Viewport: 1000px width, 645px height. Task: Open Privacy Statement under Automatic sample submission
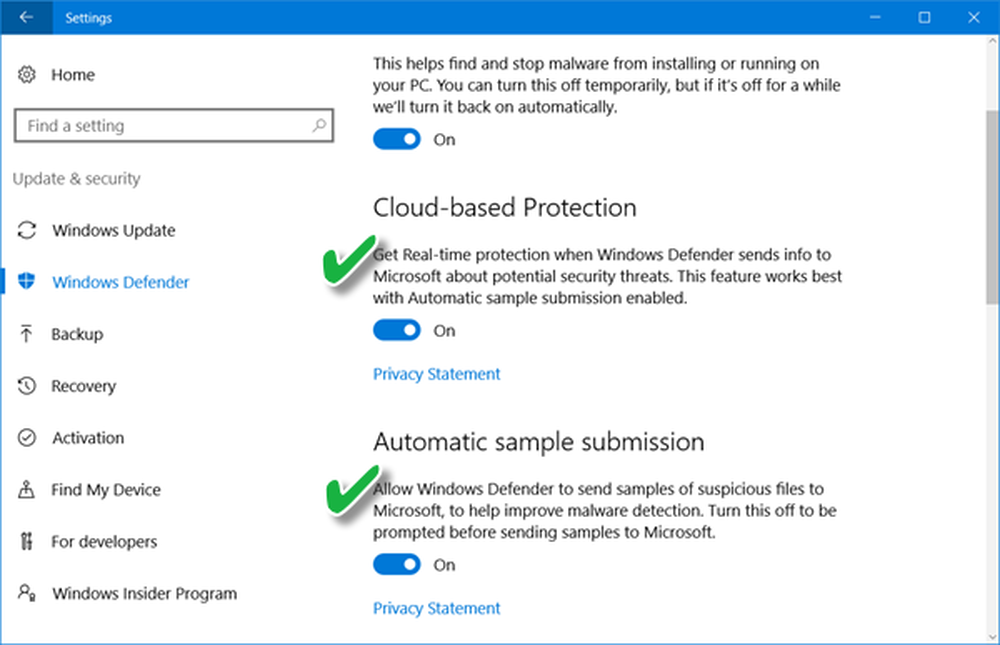coord(436,608)
